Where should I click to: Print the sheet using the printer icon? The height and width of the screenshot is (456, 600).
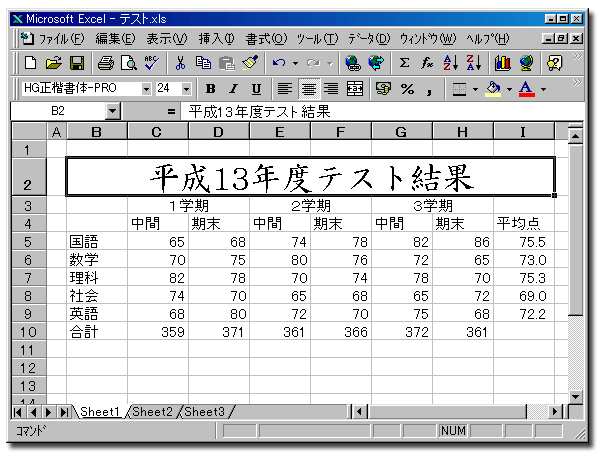(x=106, y=63)
